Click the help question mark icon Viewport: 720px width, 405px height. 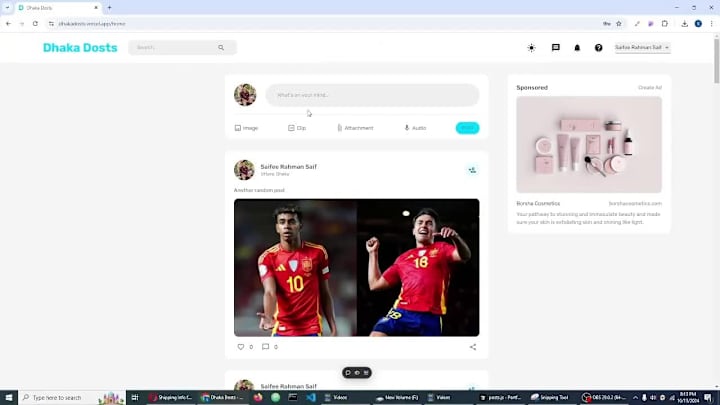coord(598,48)
